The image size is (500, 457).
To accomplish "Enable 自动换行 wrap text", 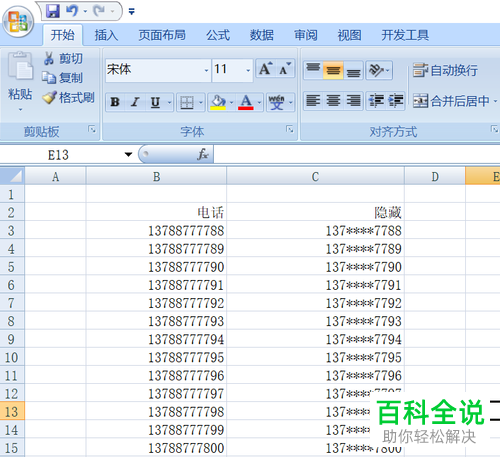I will (x=445, y=70).
